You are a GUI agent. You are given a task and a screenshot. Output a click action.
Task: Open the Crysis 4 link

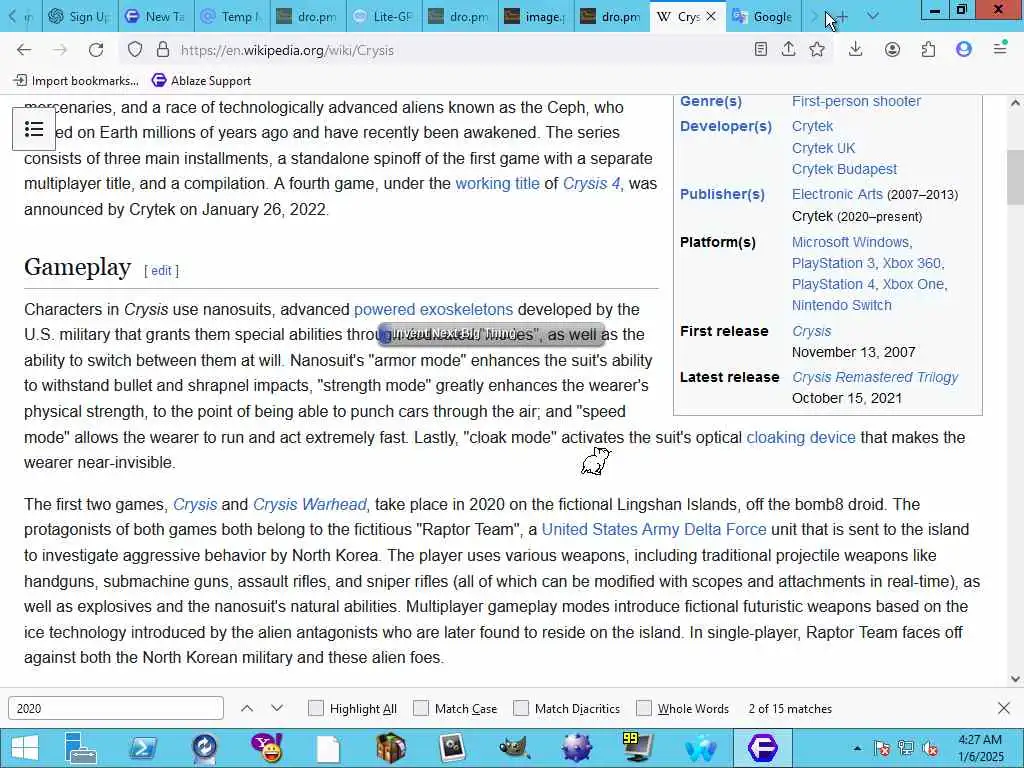tap(591, 184)
